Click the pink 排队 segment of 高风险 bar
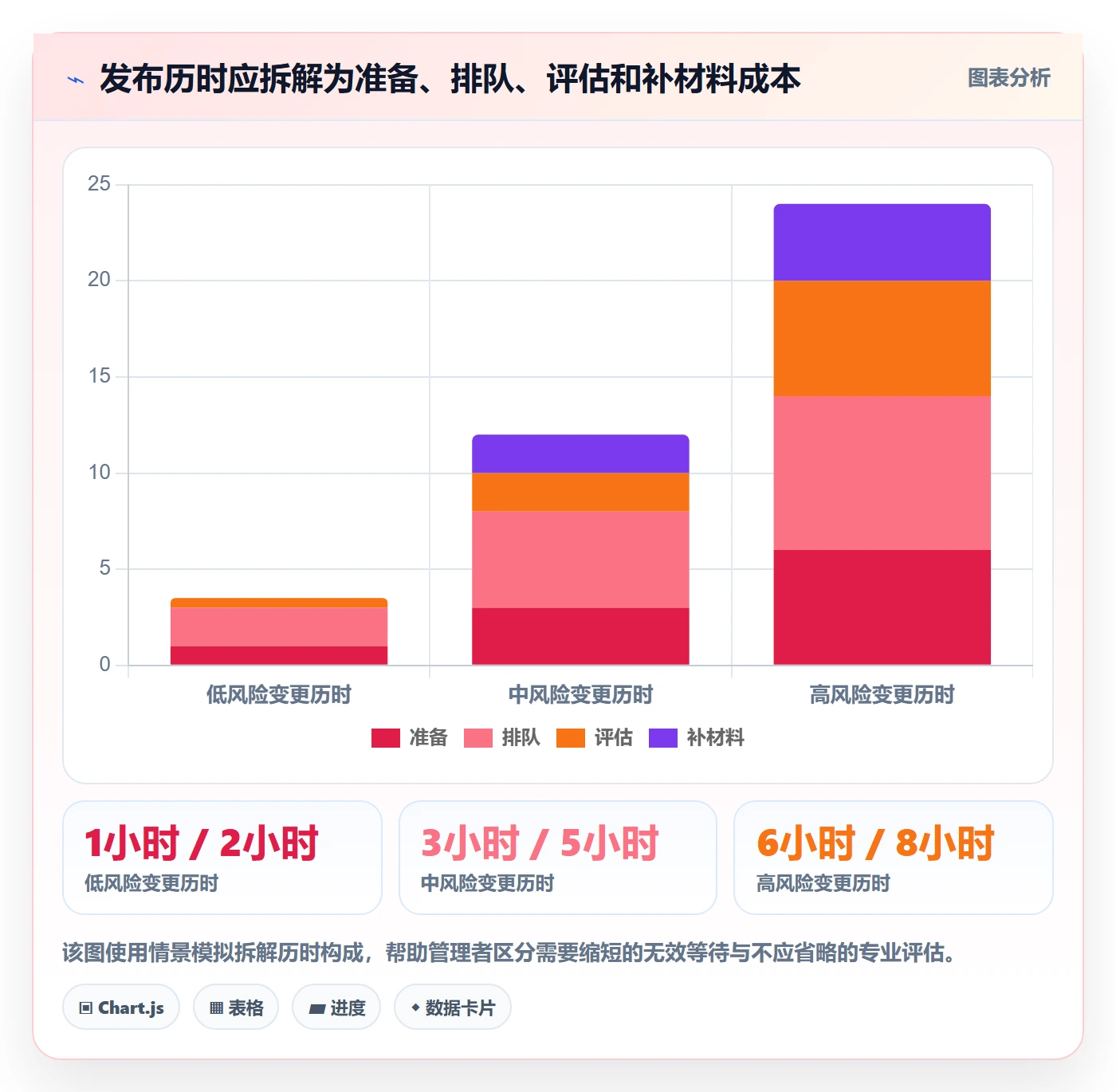Image resolution: width=1116 pixels, height=1092 pixels. click(x=882, y=473)
